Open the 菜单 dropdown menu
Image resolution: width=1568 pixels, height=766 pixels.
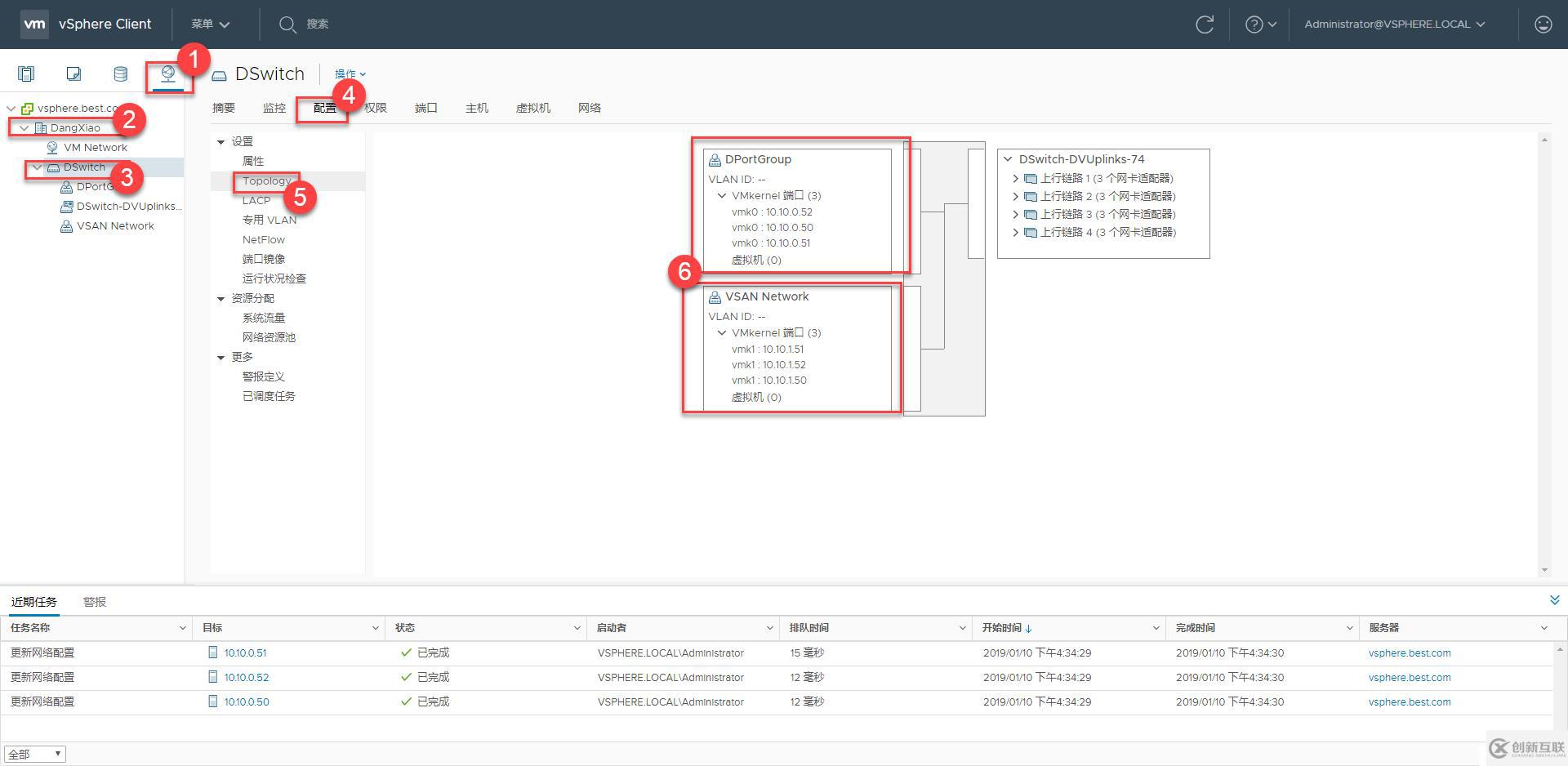[x=210, y=24]
